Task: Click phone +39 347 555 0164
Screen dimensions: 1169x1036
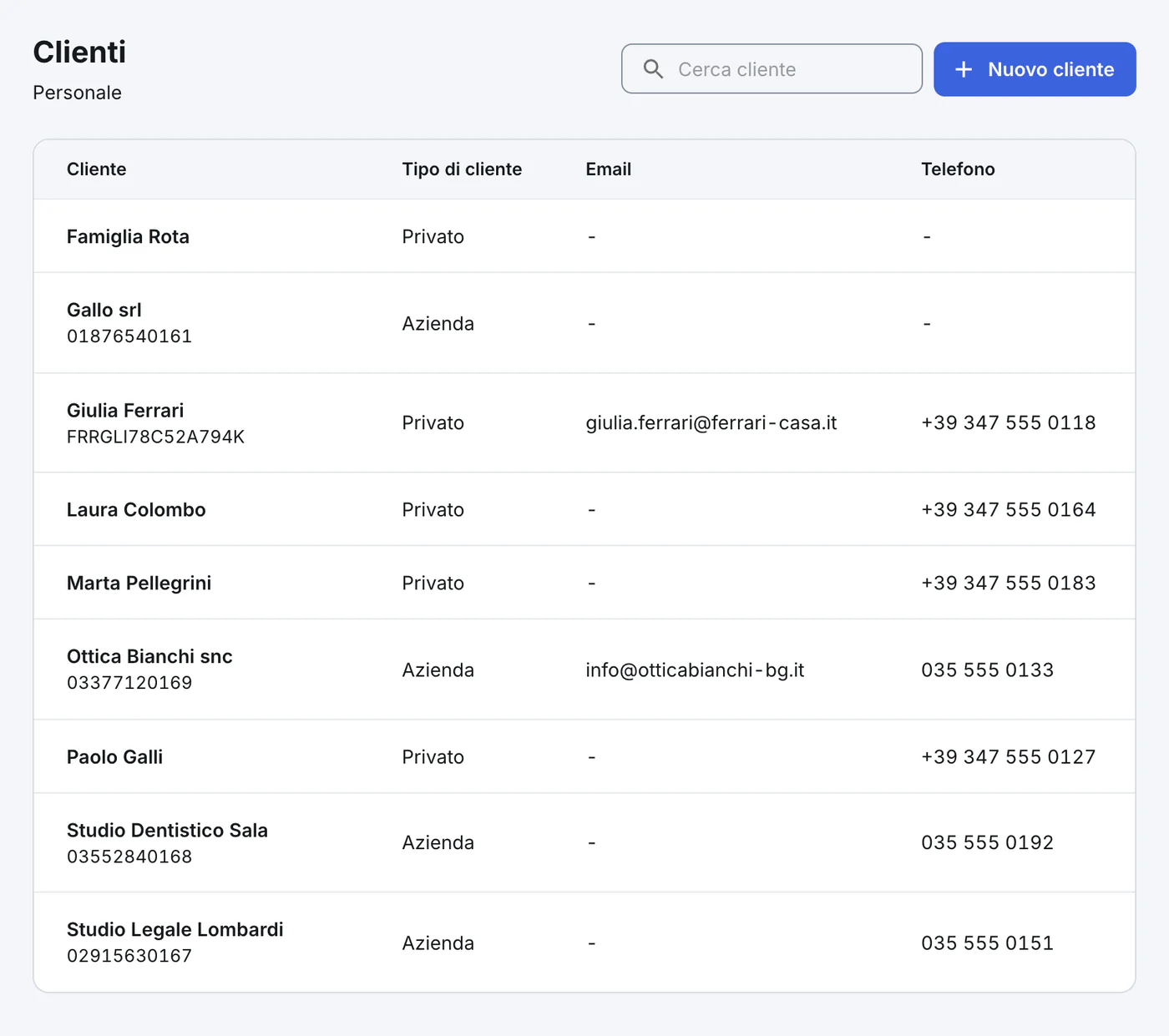Action: pos(1009,509)
